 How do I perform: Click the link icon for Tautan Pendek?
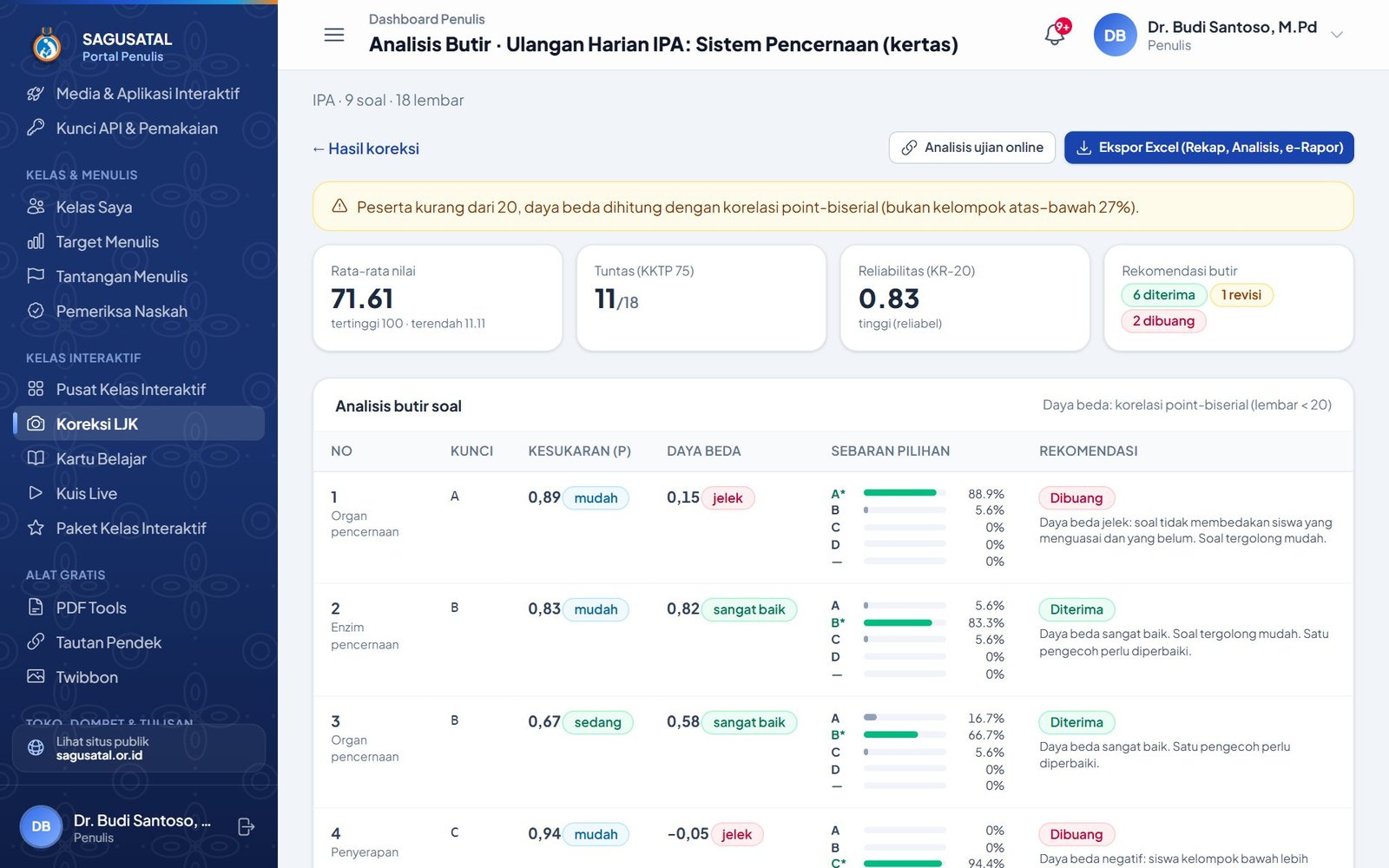tap(36, 642)
